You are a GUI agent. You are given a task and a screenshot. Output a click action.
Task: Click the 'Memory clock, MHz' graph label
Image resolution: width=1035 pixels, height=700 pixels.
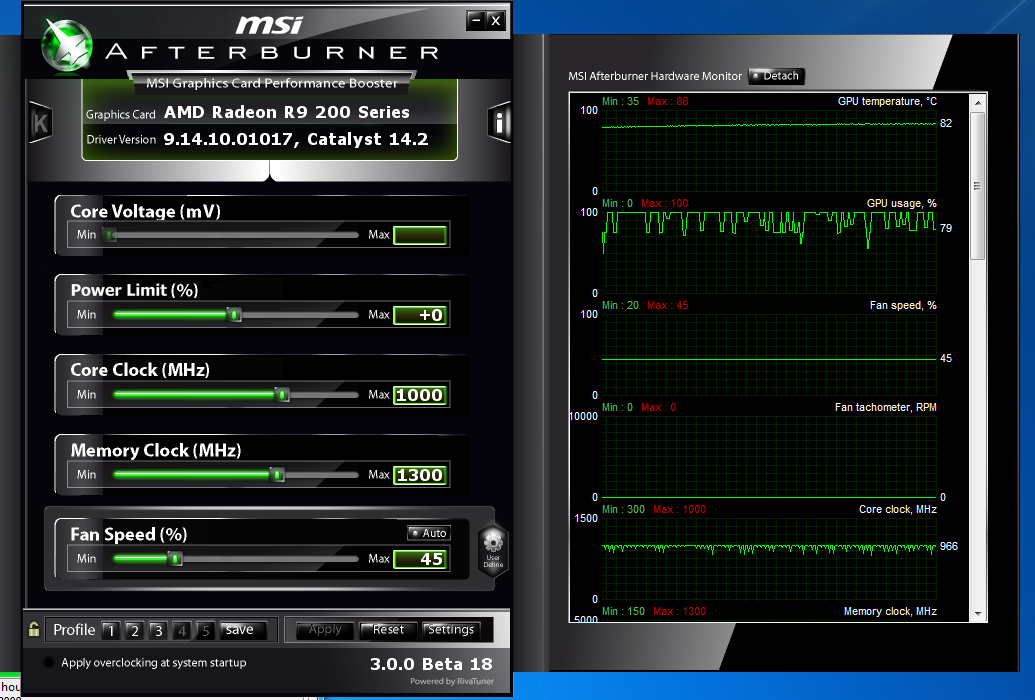(x=890, y=612)
